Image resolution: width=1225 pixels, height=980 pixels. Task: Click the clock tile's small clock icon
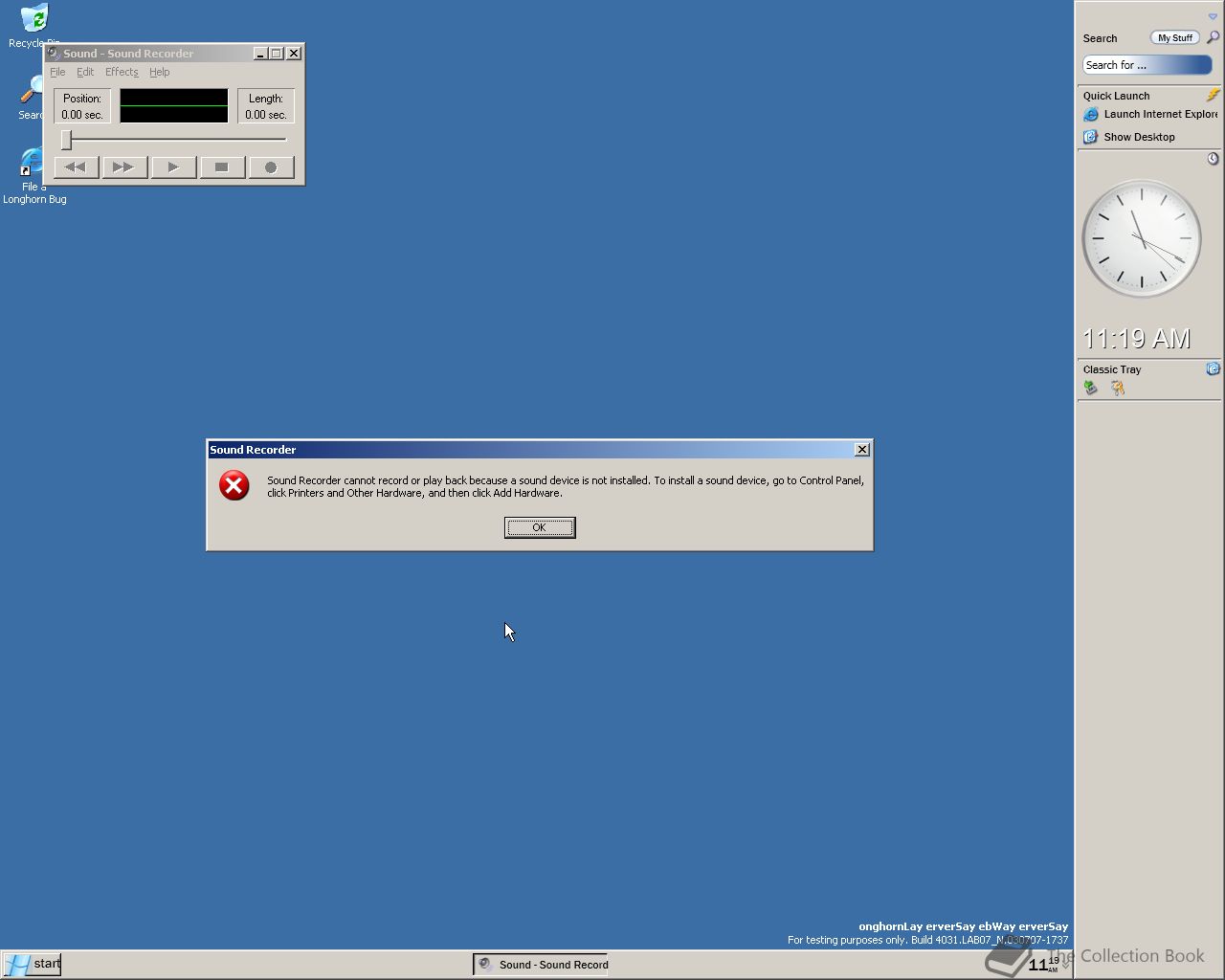pyautogui.click(x=1213, y=159)
